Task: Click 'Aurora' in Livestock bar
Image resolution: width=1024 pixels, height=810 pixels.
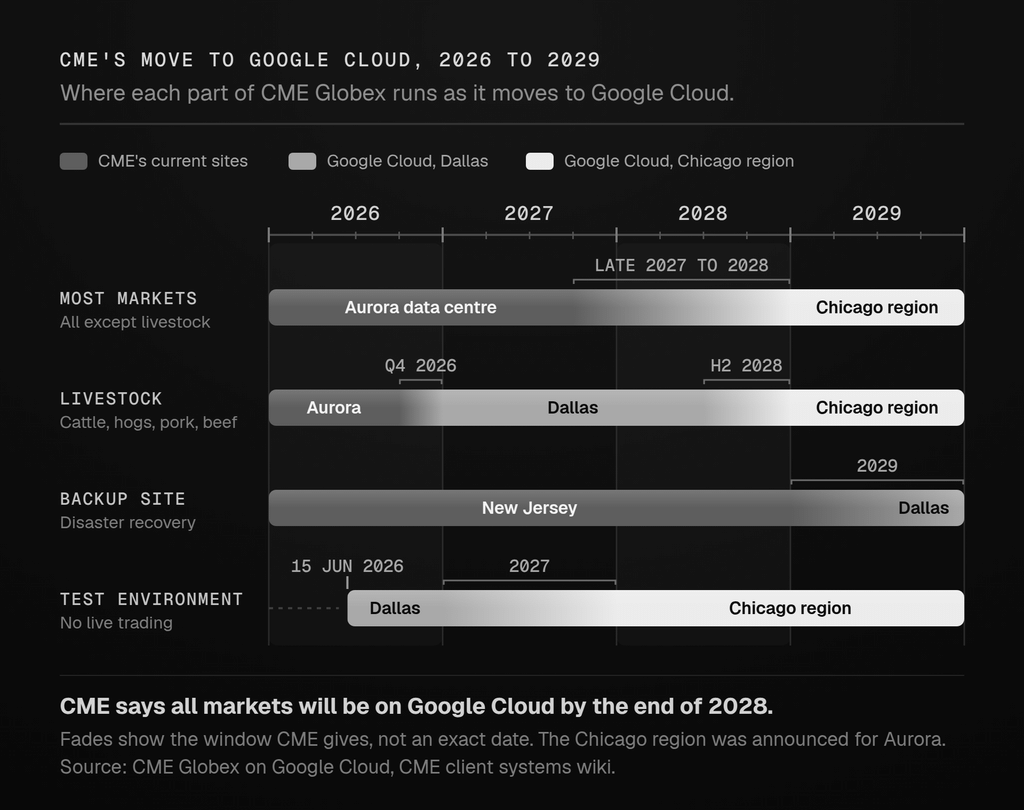Action: (334, 408)
